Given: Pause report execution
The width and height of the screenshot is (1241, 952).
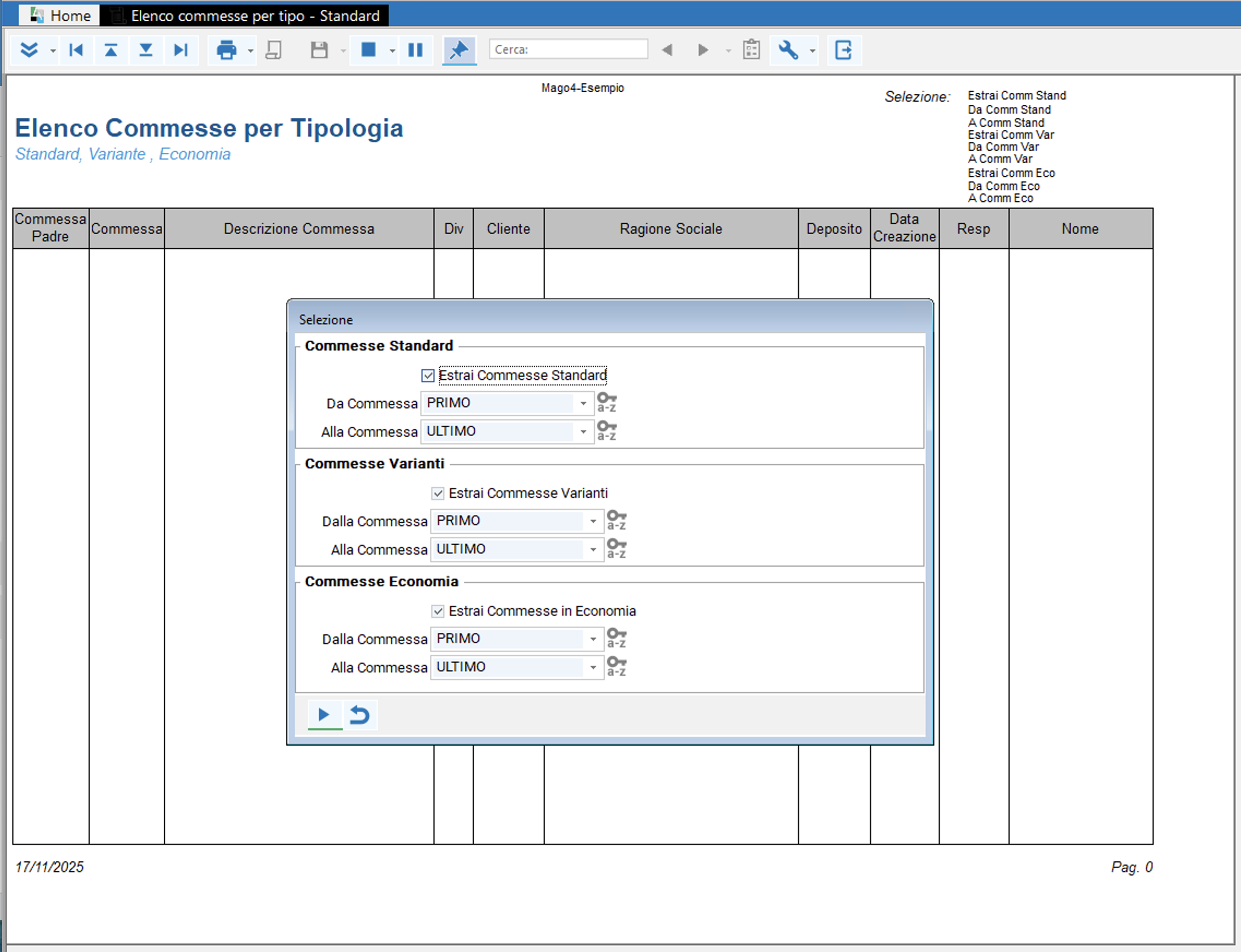Looking at the screenshot, I should click(x=415, y=50).
